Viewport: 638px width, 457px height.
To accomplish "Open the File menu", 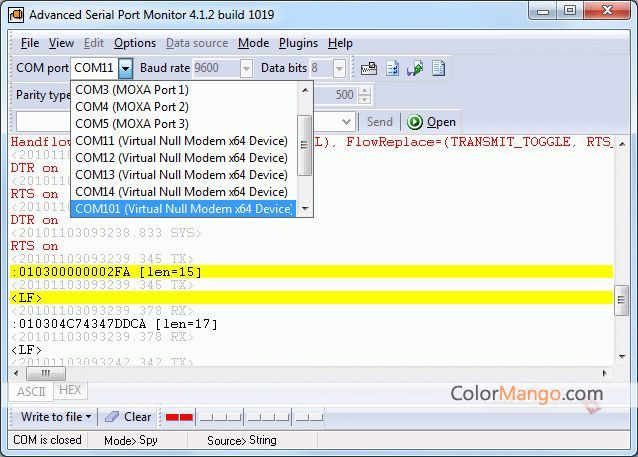I will pyautogui.click(x=30, y=43).
